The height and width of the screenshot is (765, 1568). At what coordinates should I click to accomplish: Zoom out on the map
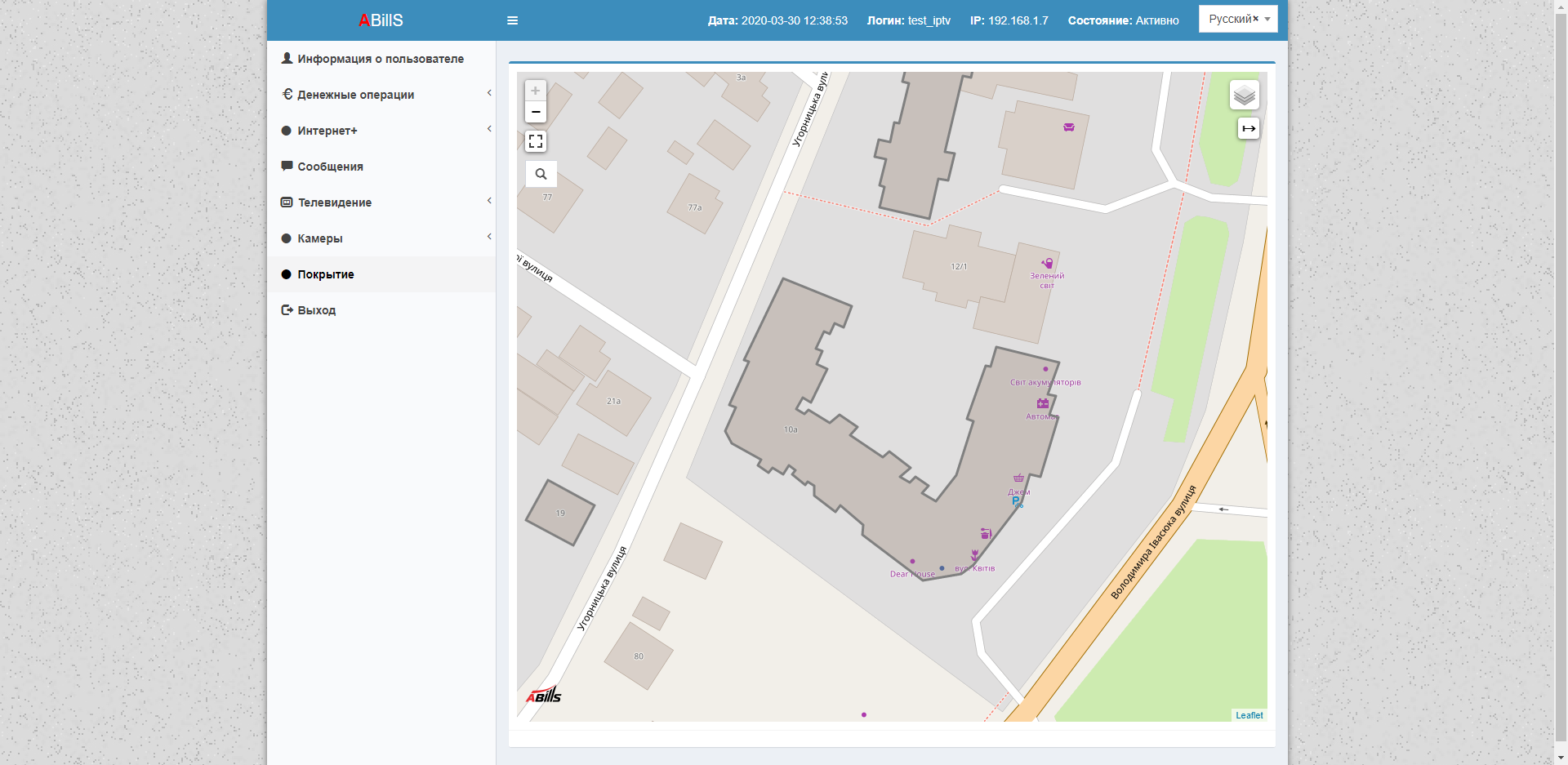(x=536, y=112)
